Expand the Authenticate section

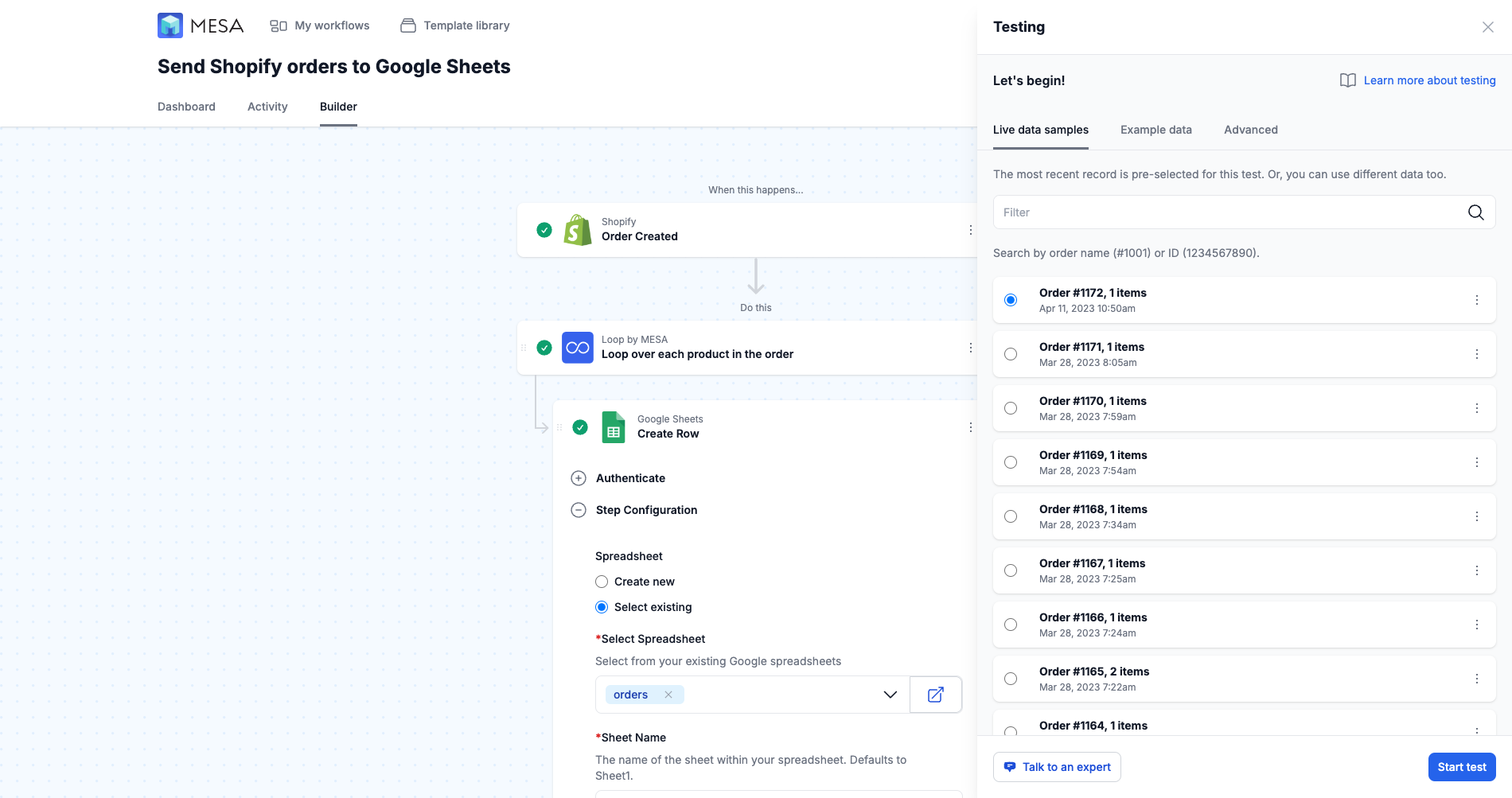click(579, 478)
